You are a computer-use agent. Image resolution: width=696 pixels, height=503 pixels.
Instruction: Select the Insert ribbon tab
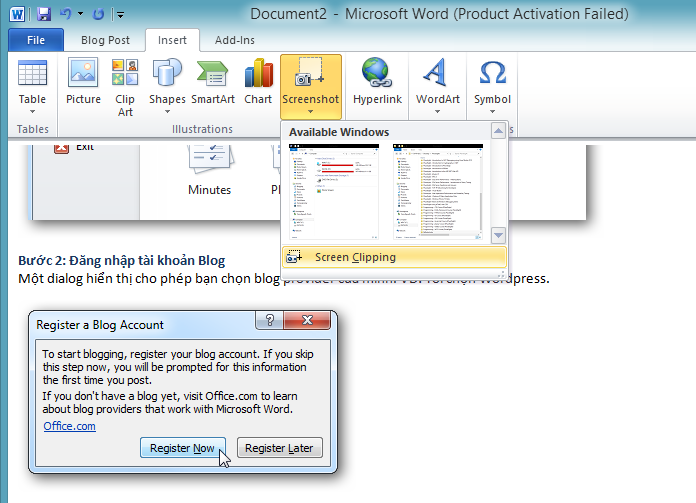(x=172, y=40)
